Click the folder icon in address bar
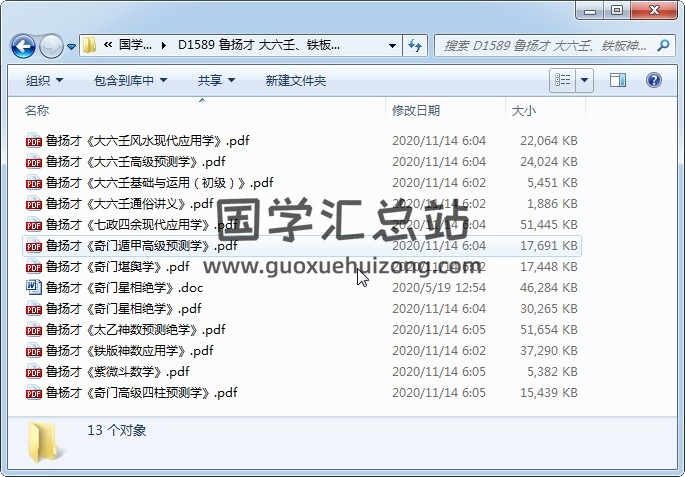Screen dimensions: 685x477 click(x=89, y=45)
